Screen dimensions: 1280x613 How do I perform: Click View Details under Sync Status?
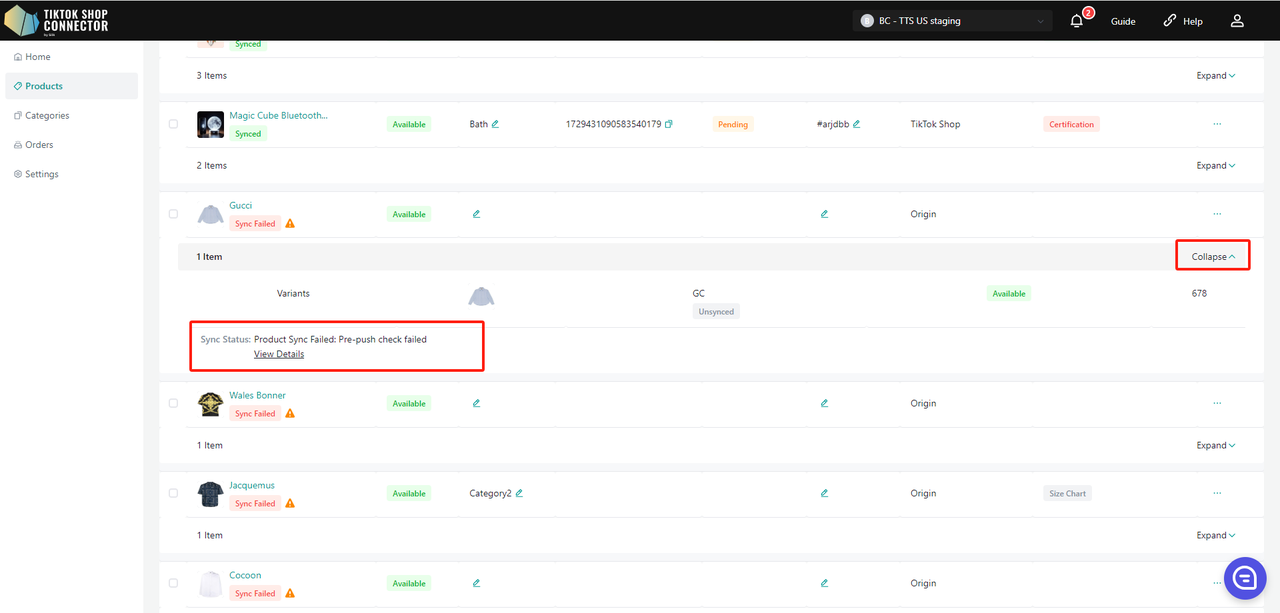tap(279, 354)
